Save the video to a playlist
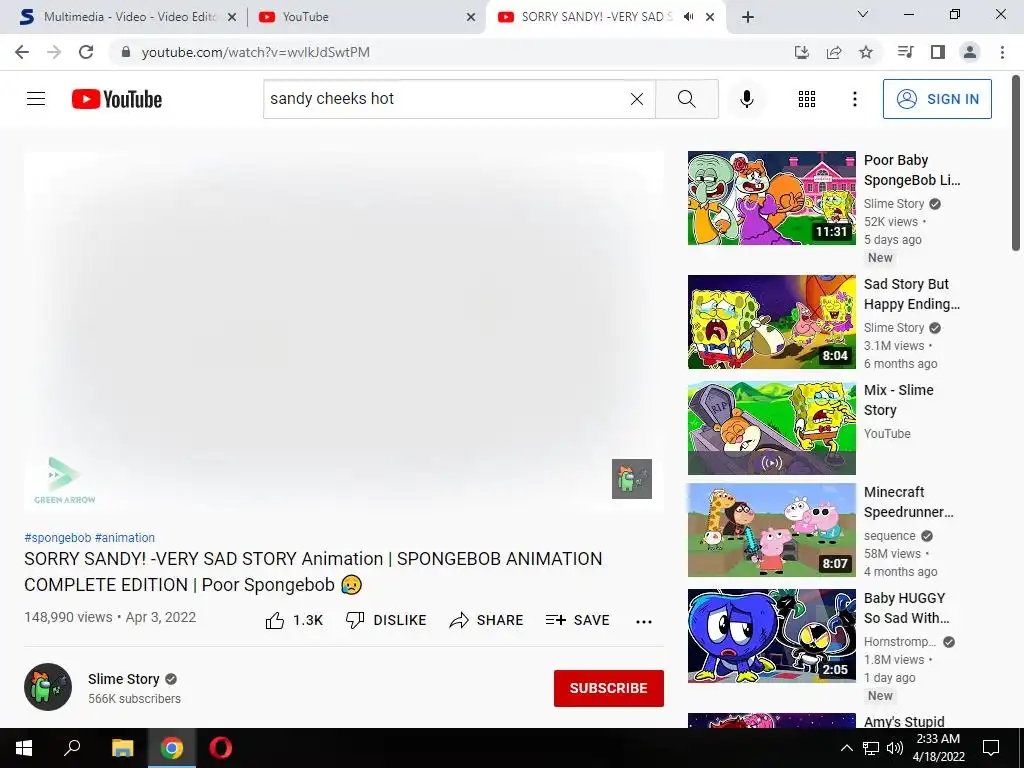The image size is (1024, 768). pyautogui.click(x=578, y=620)
